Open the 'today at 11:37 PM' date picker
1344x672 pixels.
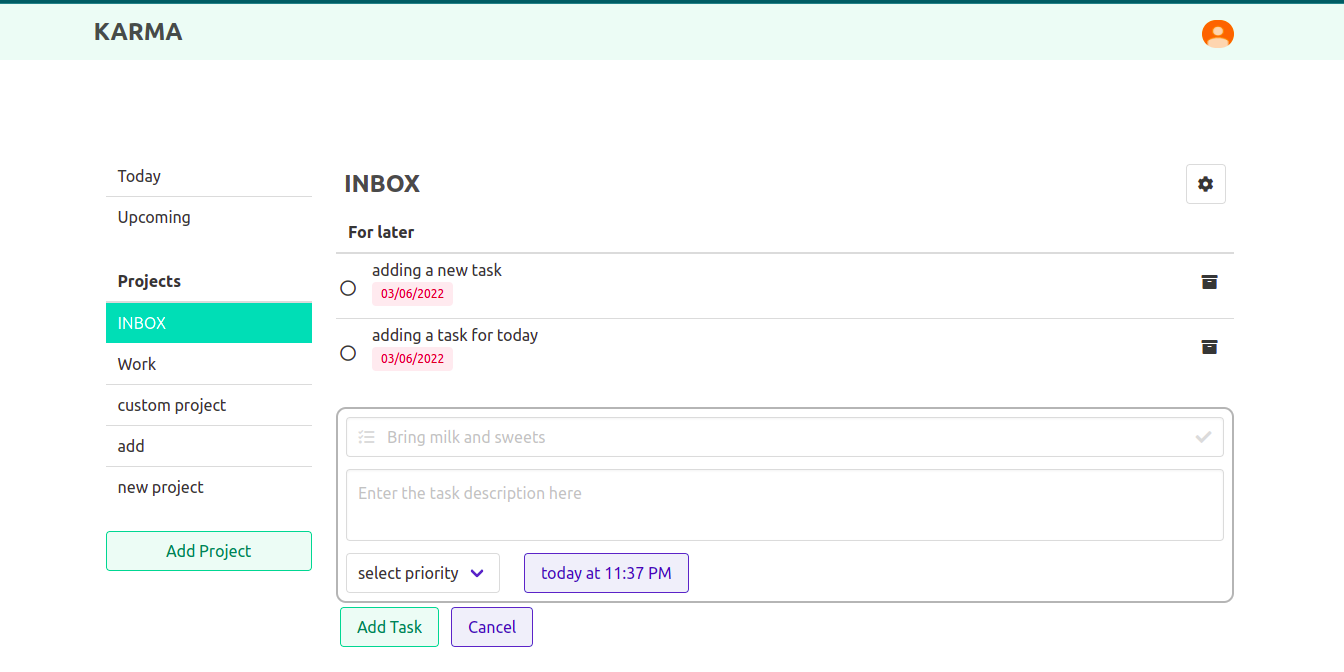click(x=606, y=573)
